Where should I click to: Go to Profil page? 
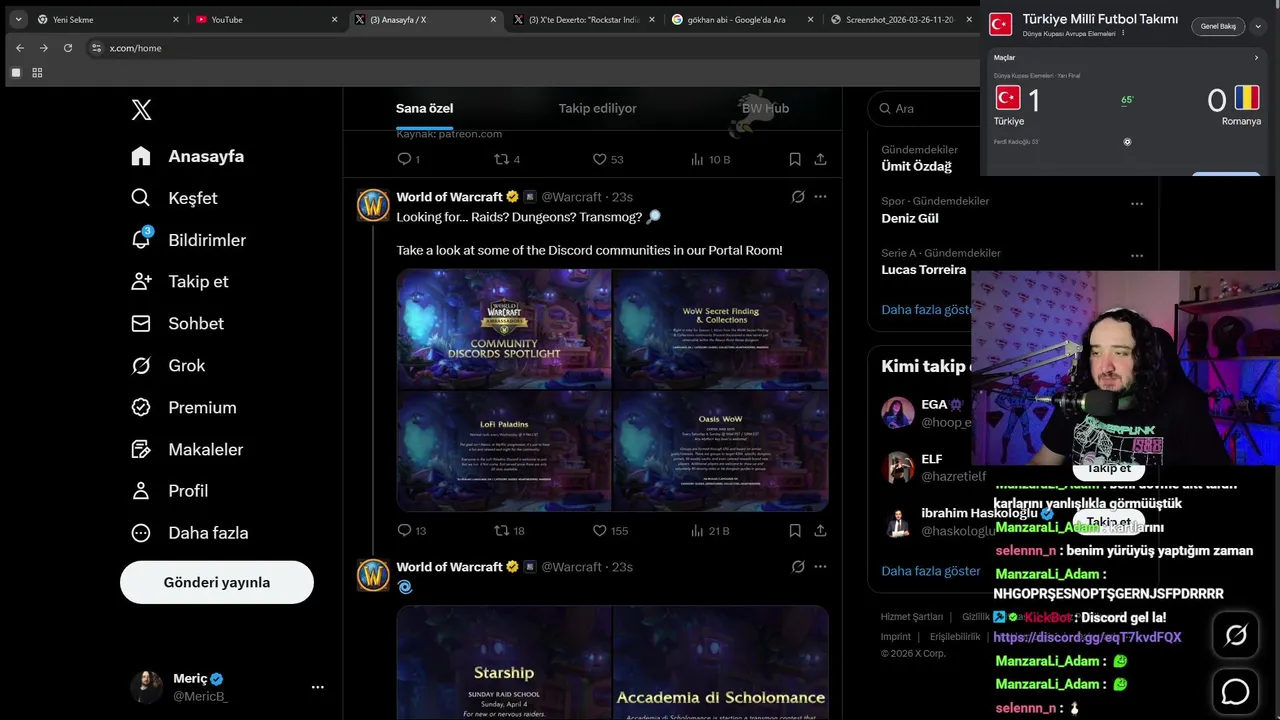[170, 490]
